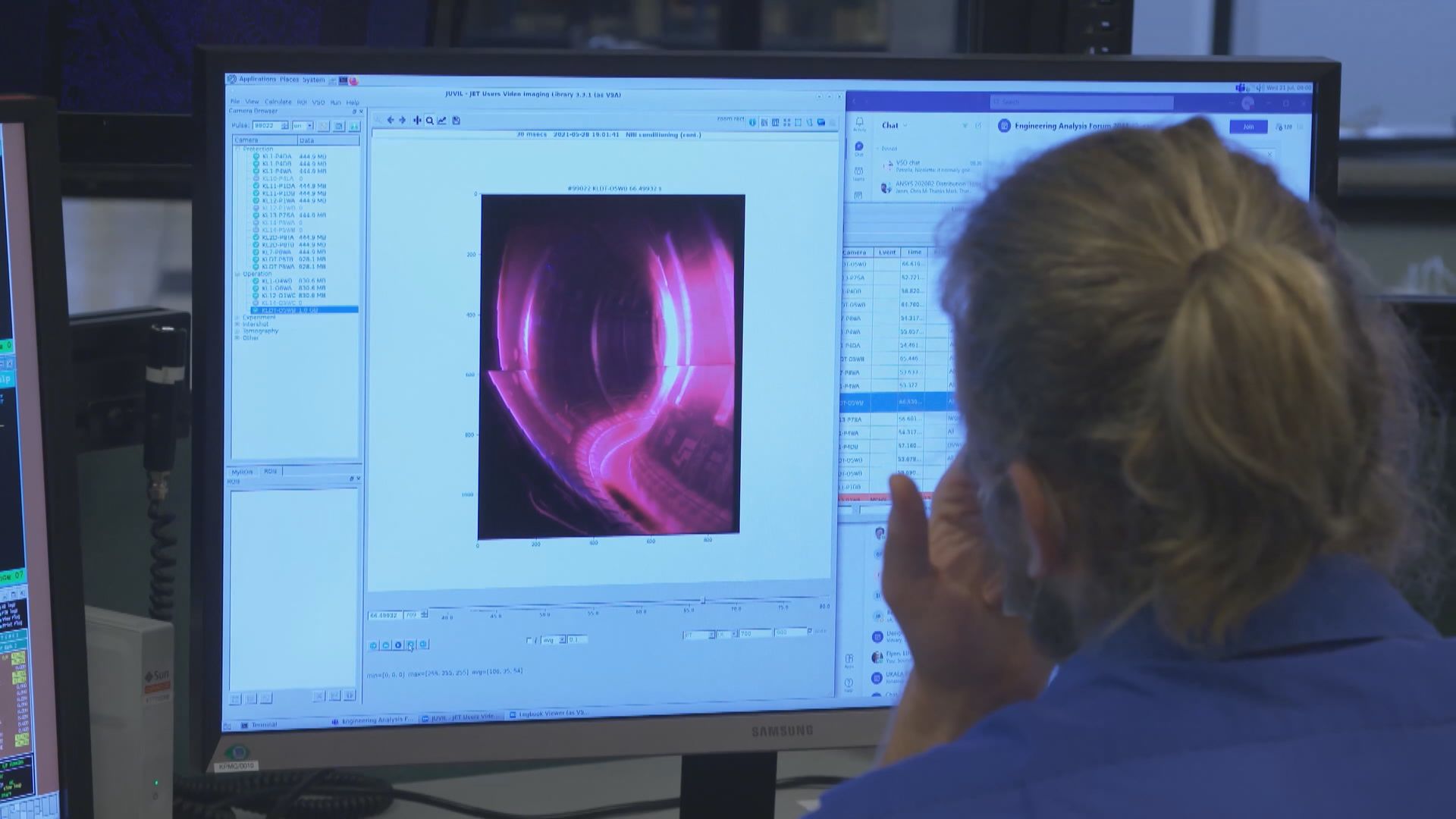
Task: Toggle the KL11-P1DA camera check icon
Action: click(x=256, y=187)
